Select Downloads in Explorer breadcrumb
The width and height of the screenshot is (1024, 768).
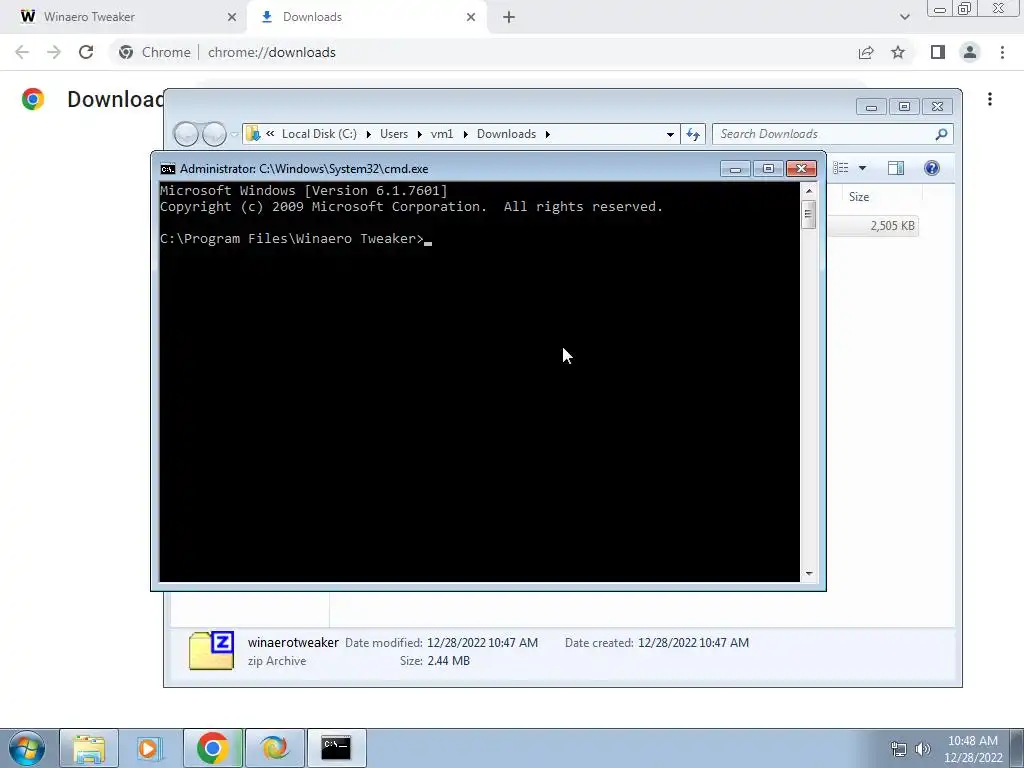pyautogui.click(x=506, y=134)
